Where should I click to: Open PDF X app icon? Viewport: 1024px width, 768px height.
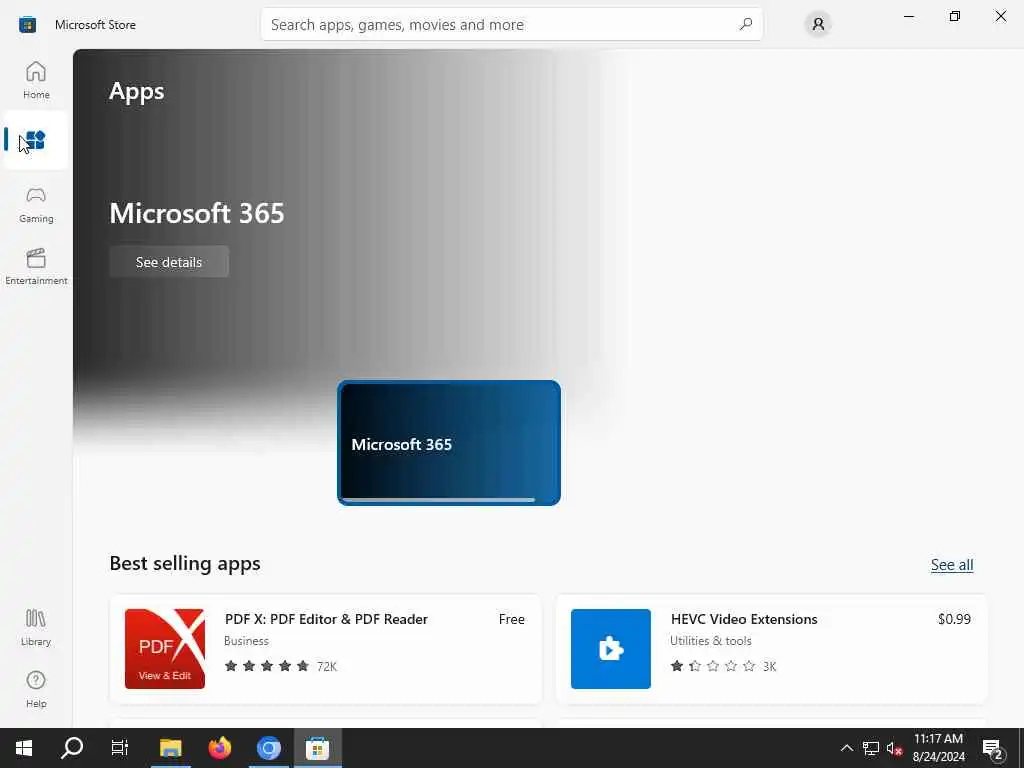[165, 648]
